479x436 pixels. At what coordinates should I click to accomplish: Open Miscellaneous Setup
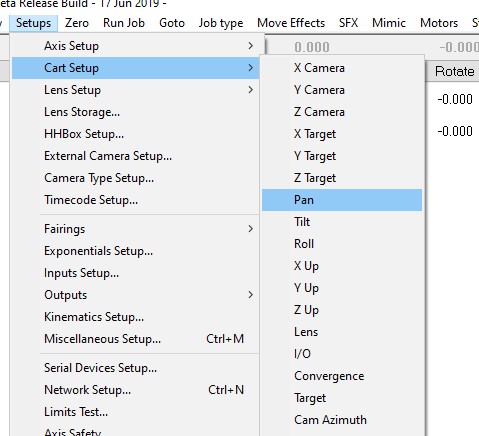[135, 339]
